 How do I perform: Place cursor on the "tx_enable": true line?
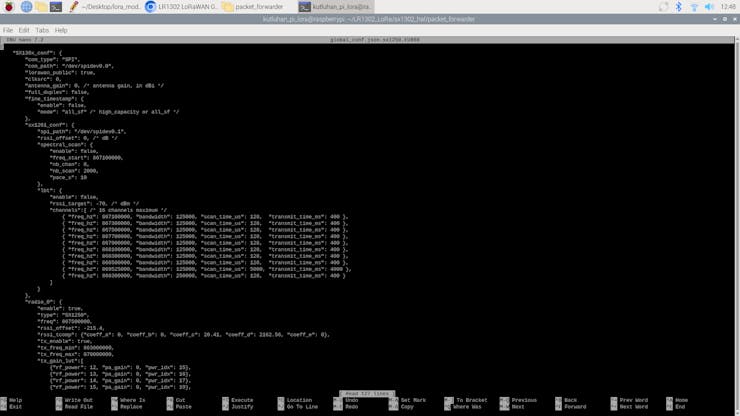(65, 341)
